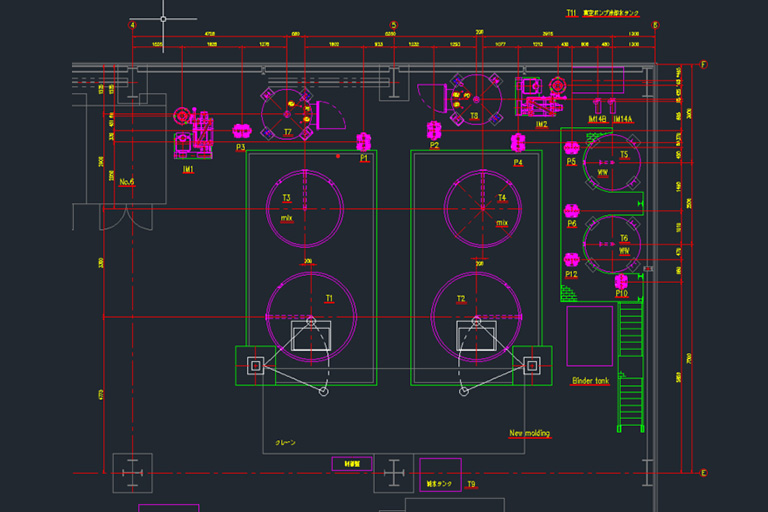Select the grid axis marker F
This screenshot has height=512, width=768.
704,65
